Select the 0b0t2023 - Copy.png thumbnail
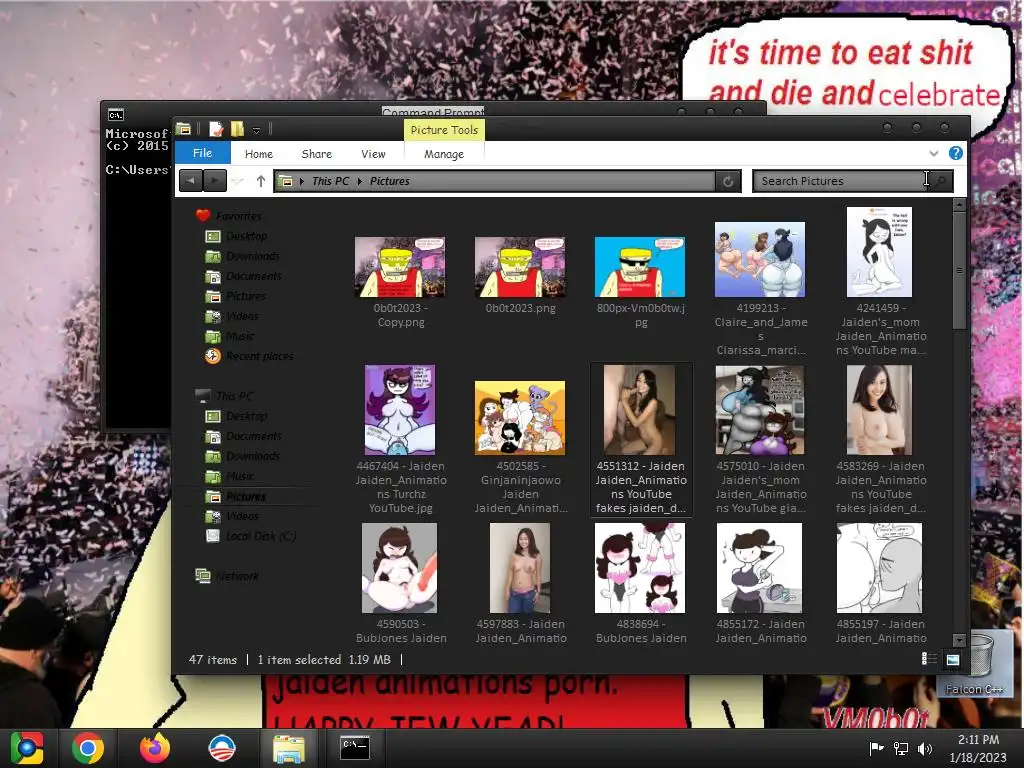 [400, 267]
